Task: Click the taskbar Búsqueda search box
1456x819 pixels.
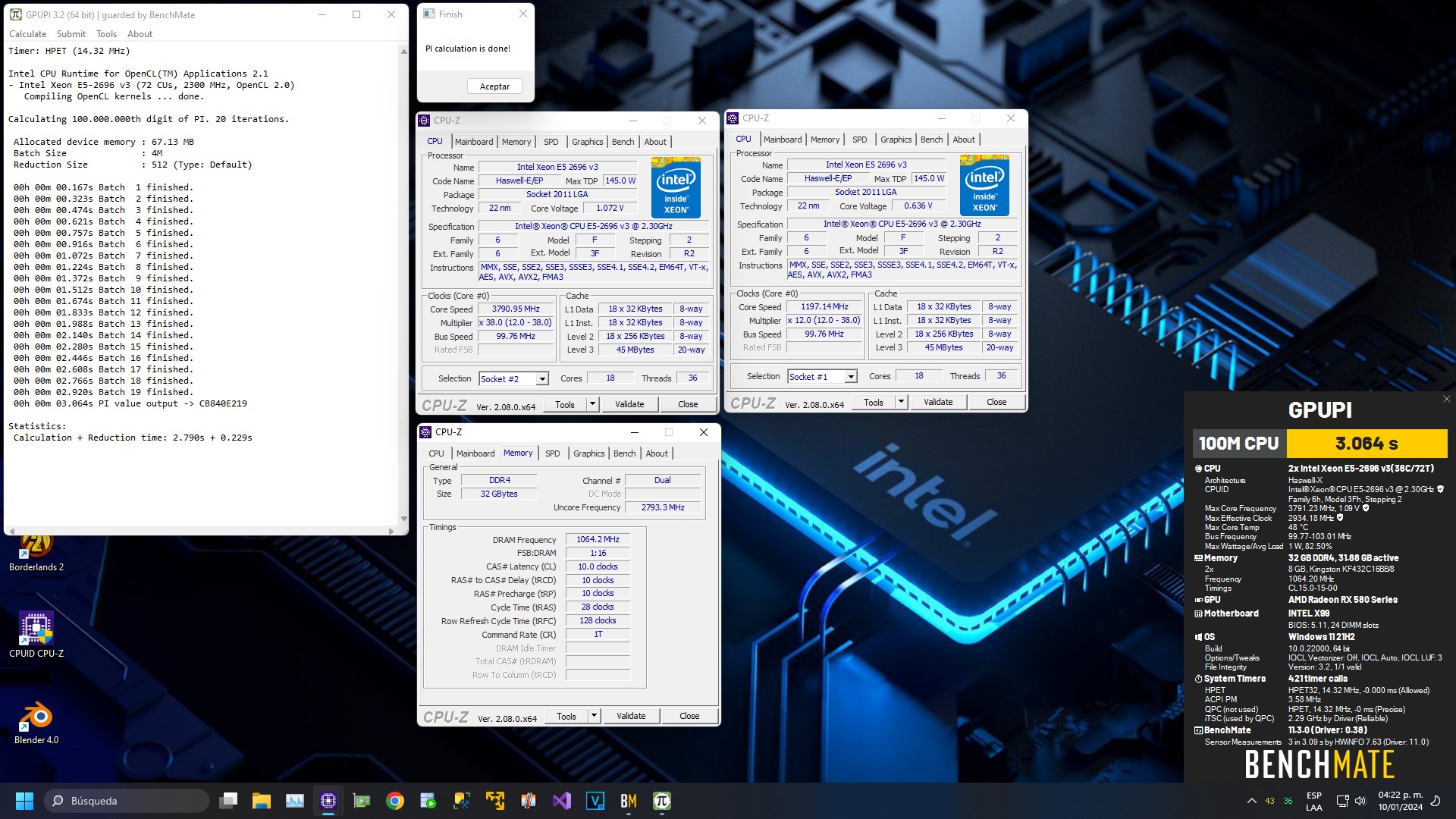Action: pyautogui.click(x=126, y=801)
